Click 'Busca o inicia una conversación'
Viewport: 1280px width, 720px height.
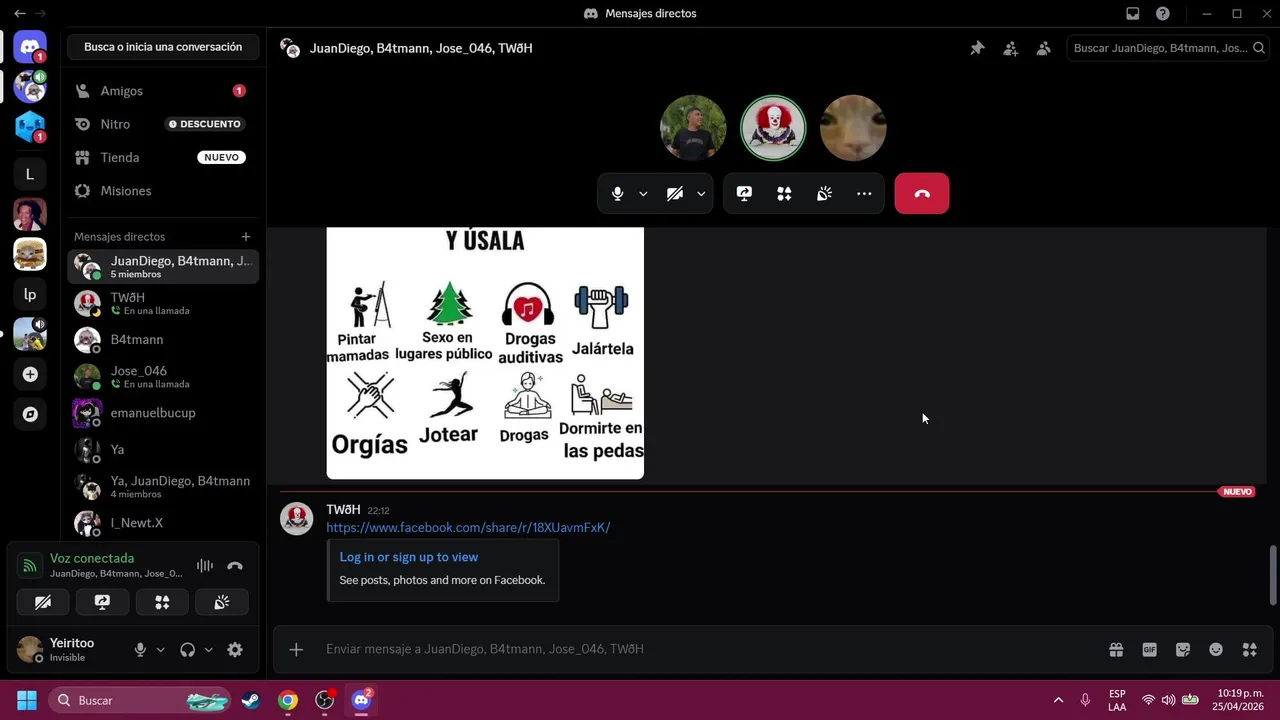point(163,47)
